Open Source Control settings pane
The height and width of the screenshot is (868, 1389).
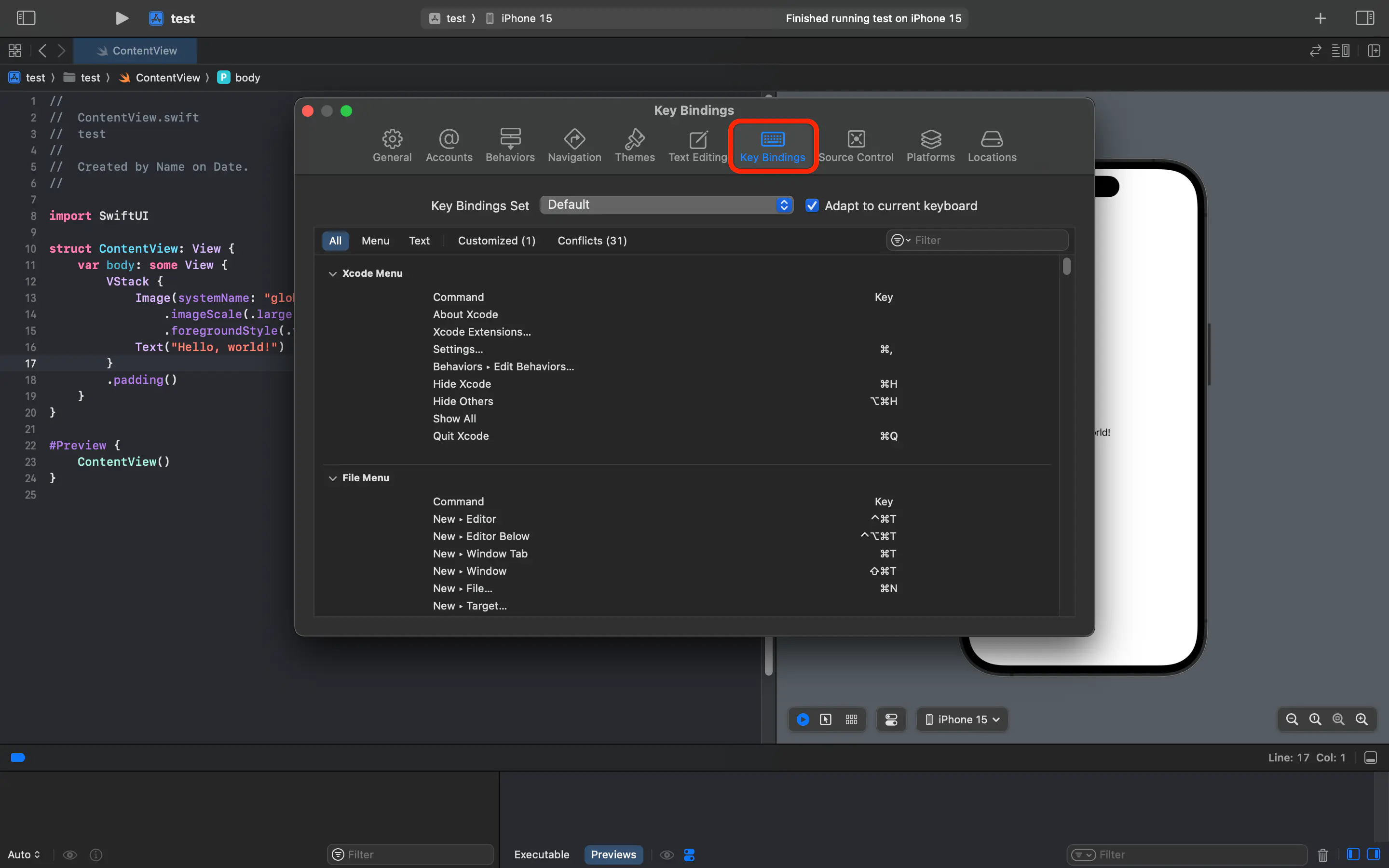pyautogui.click(x=856, y=145)
